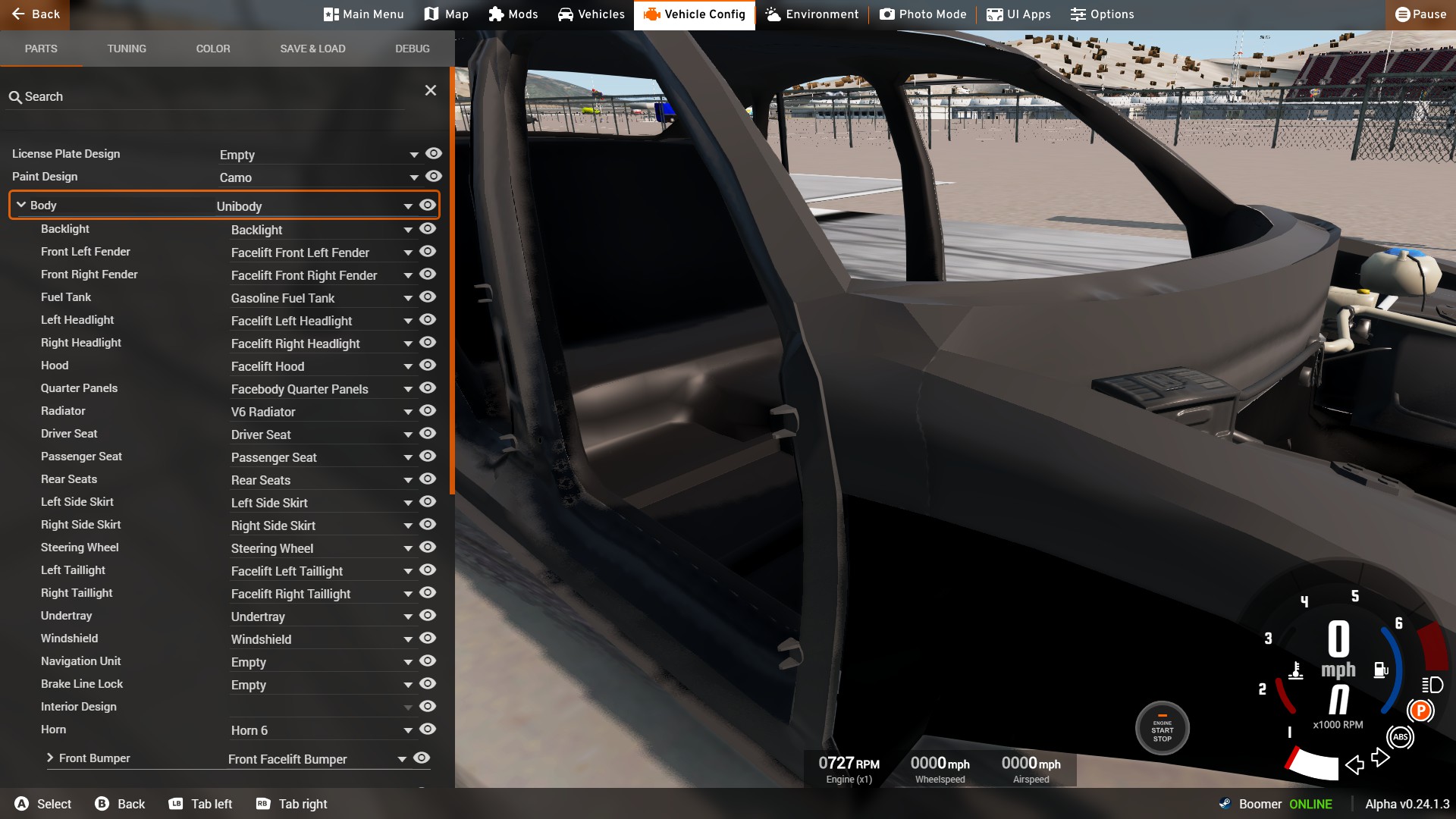
Task: Toggle visibility of Front Left Fender
Action: point(428,252)
